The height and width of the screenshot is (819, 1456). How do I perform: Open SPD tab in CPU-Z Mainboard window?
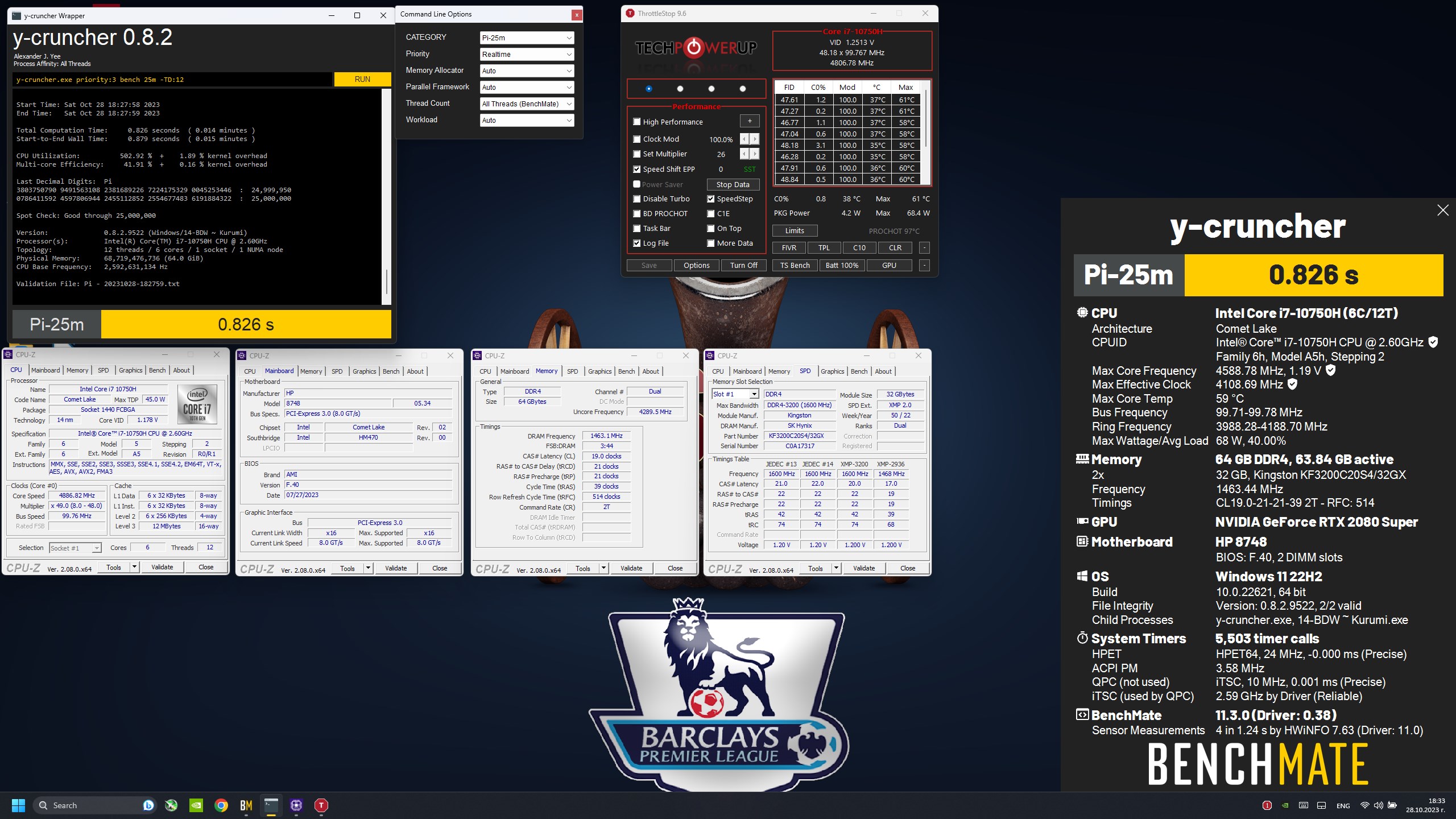pos(337,371)
